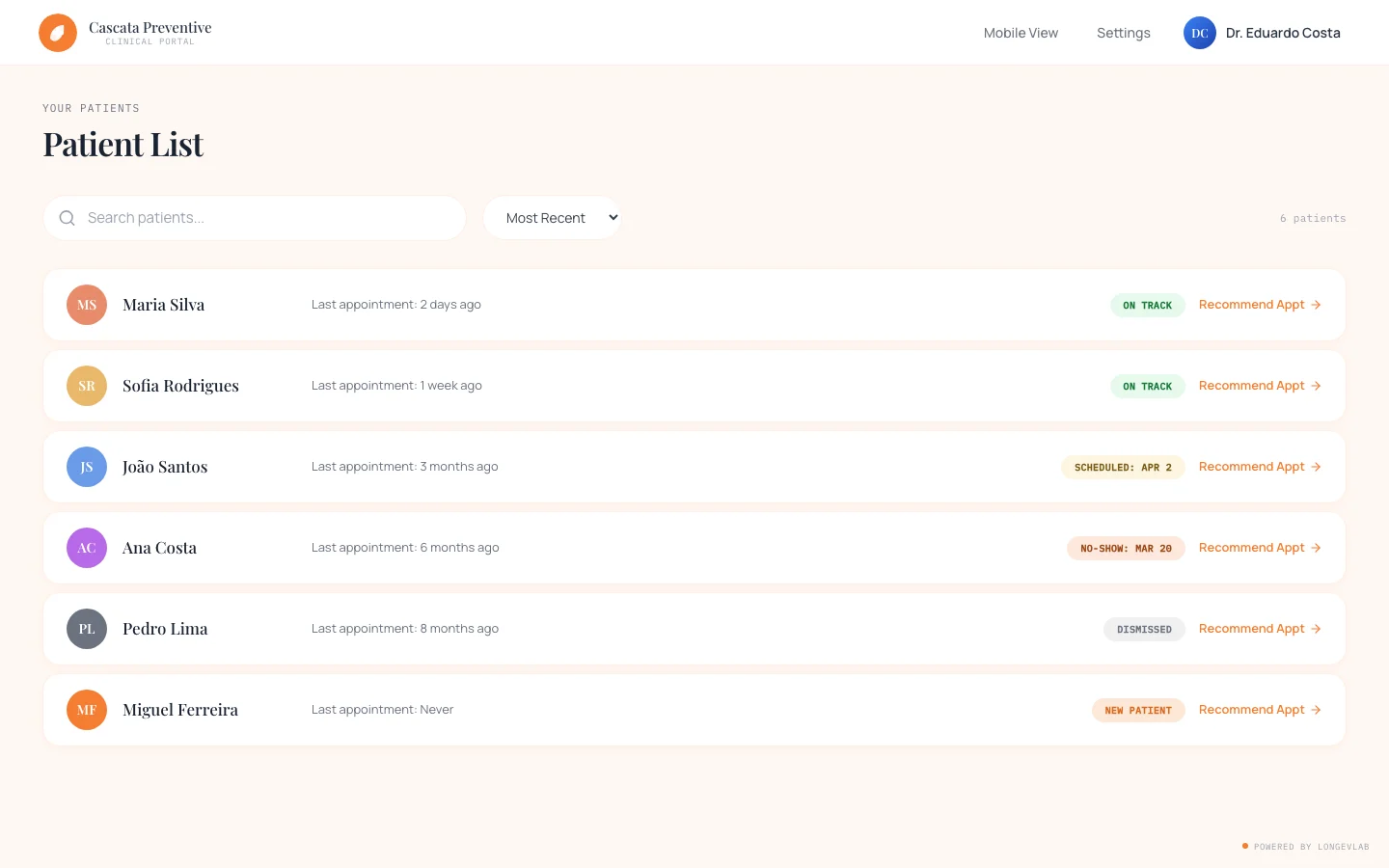This screenshot has width=1389, height=868.
Task: Focus the Search patients field
Action: click(x=255, y=218)
